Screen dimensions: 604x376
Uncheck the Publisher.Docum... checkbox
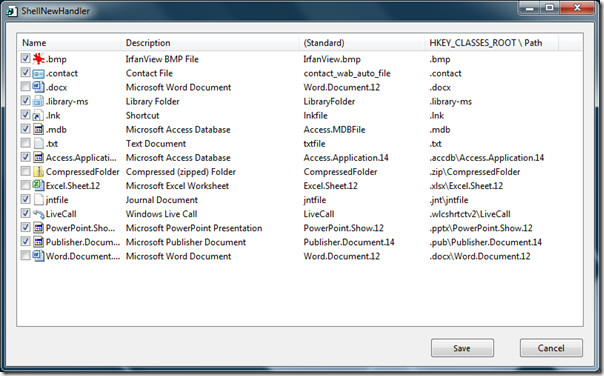tap(25, 242)
